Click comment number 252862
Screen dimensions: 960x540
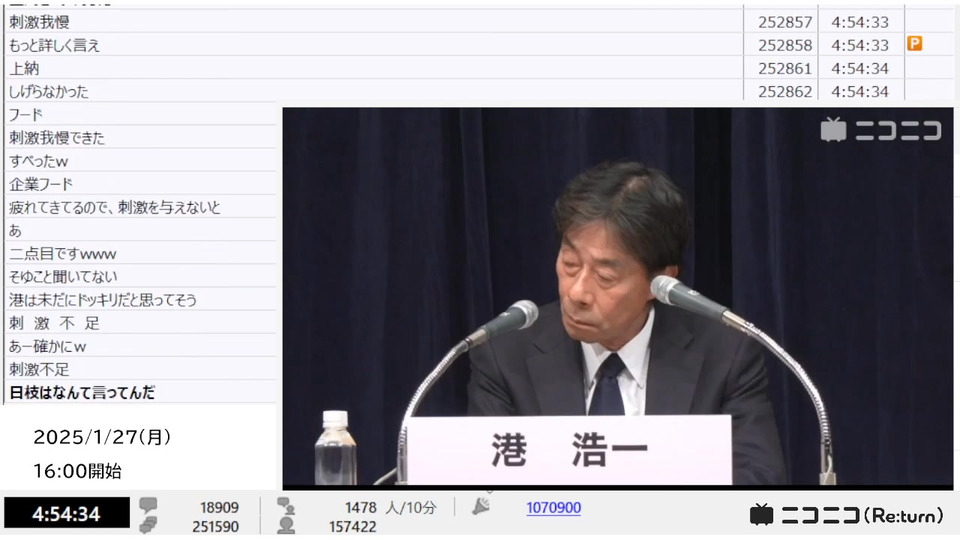785,91
